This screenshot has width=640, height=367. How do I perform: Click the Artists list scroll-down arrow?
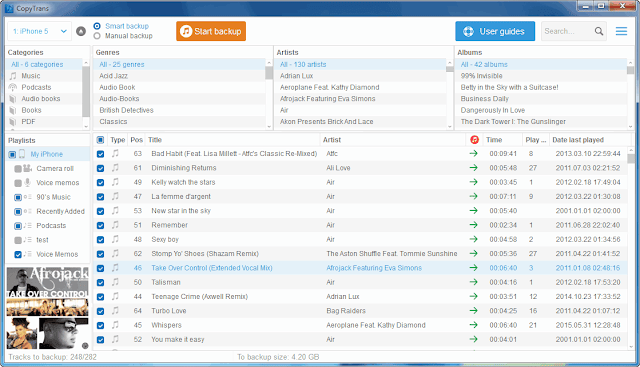pos(450,126)
